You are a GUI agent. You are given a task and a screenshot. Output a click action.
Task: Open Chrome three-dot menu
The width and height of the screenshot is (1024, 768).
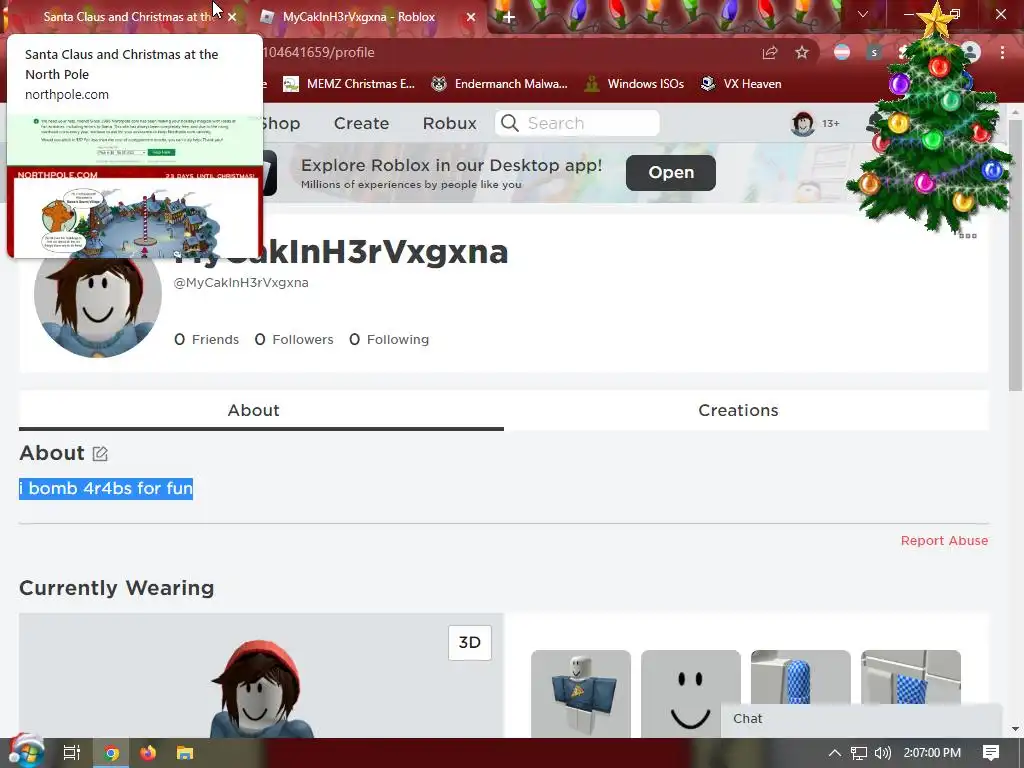pos(1002,52)
